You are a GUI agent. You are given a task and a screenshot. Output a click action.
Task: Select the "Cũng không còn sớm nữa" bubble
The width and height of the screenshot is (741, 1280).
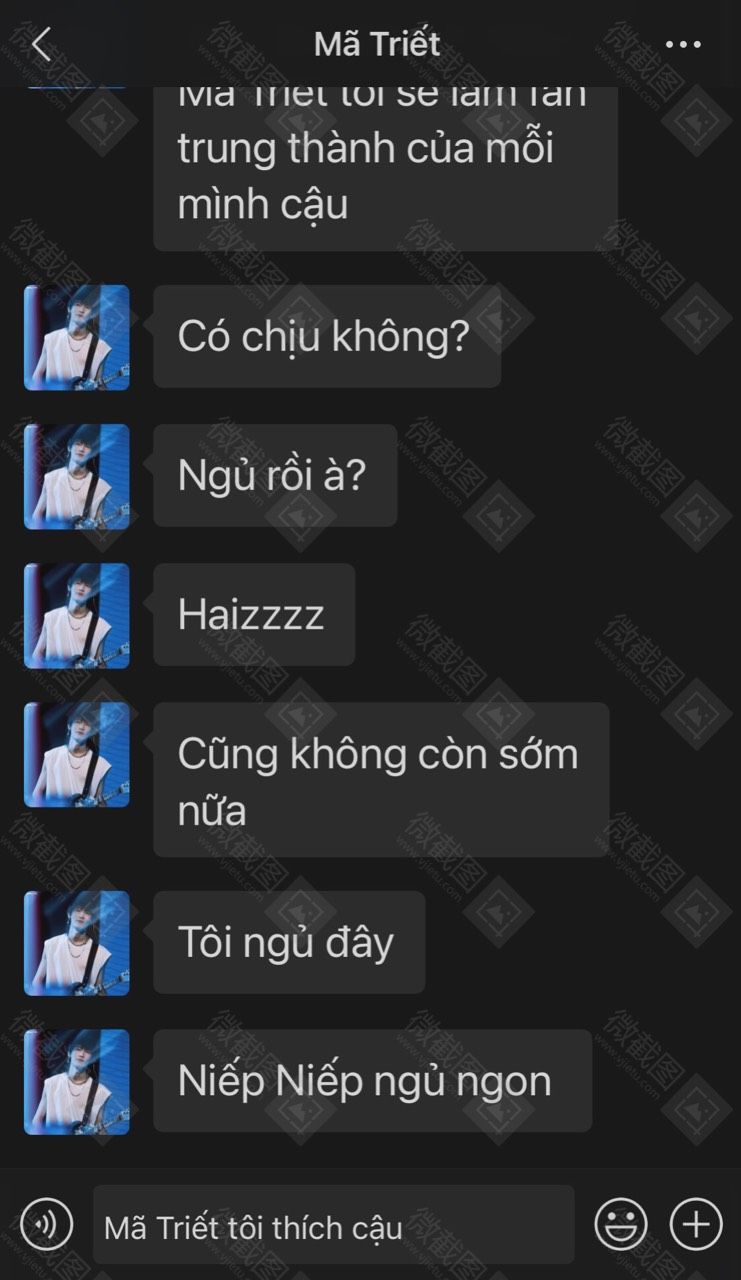[381, 779]
